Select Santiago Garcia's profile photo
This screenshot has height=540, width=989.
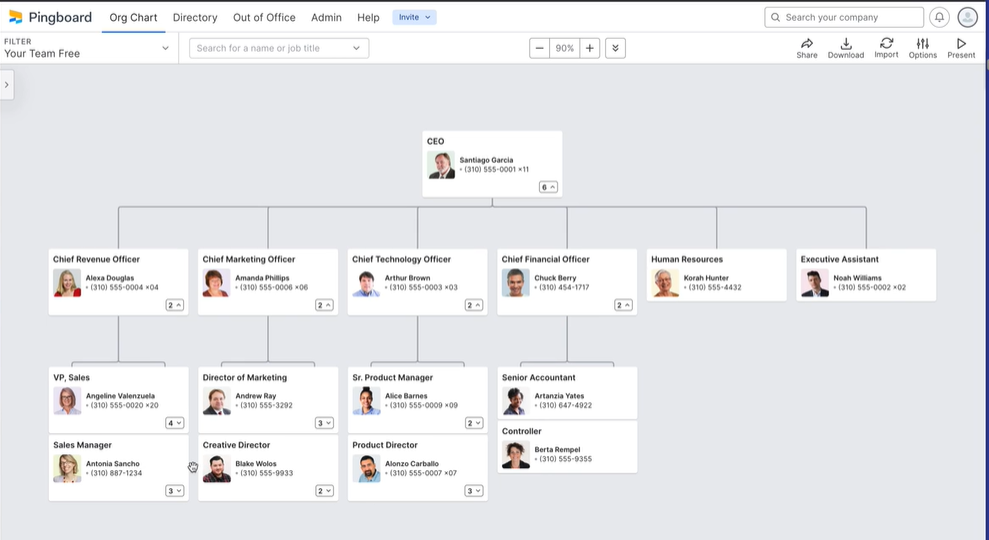(441, 165)
